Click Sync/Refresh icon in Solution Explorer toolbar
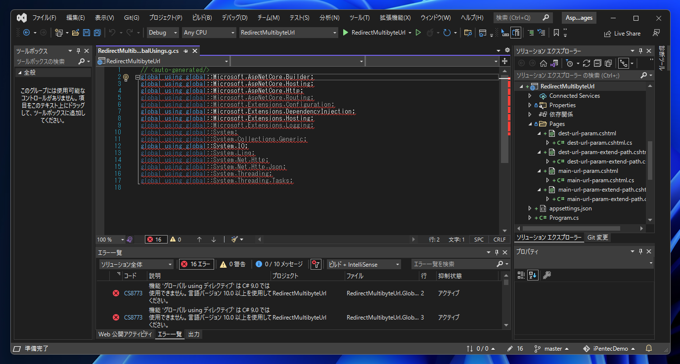680x364 pixels. point(586,63)
